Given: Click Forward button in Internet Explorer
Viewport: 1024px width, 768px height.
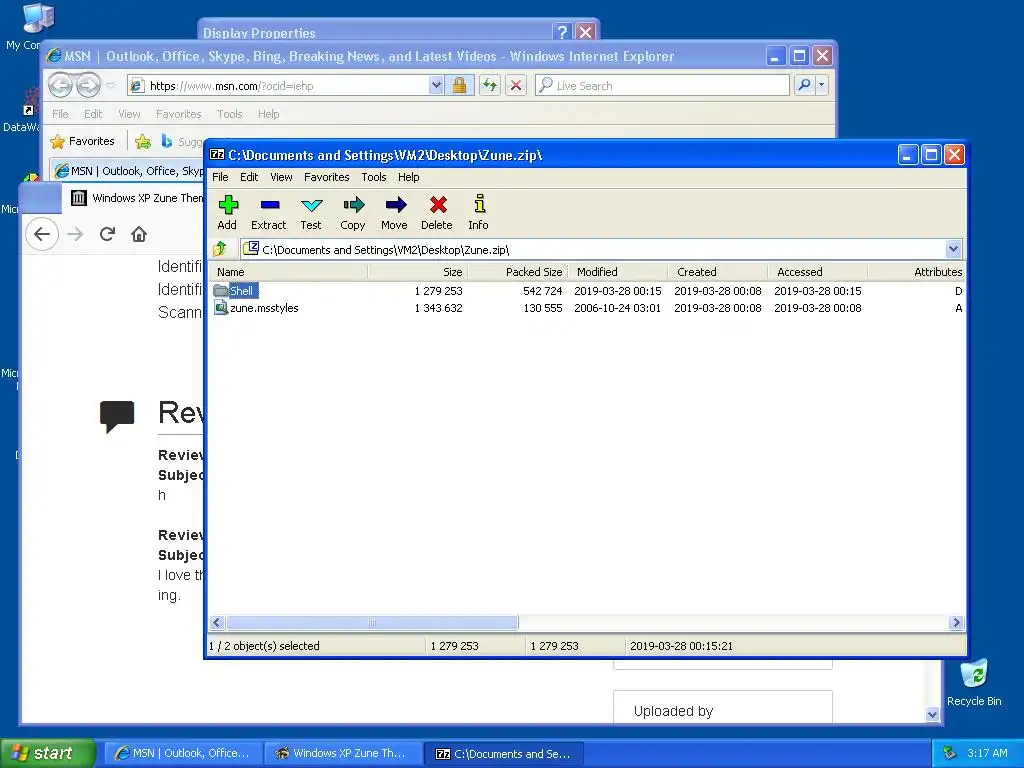Looking at the screenshot, I should click(88, 85).
